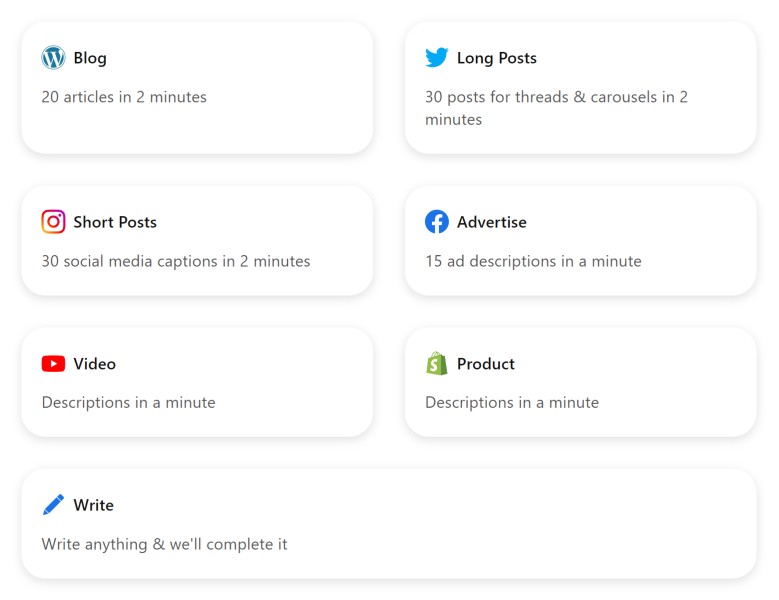Click Product card's "Descriptions in a minute"
Viewport: 779px width, 600px height.
coord(512,402)
